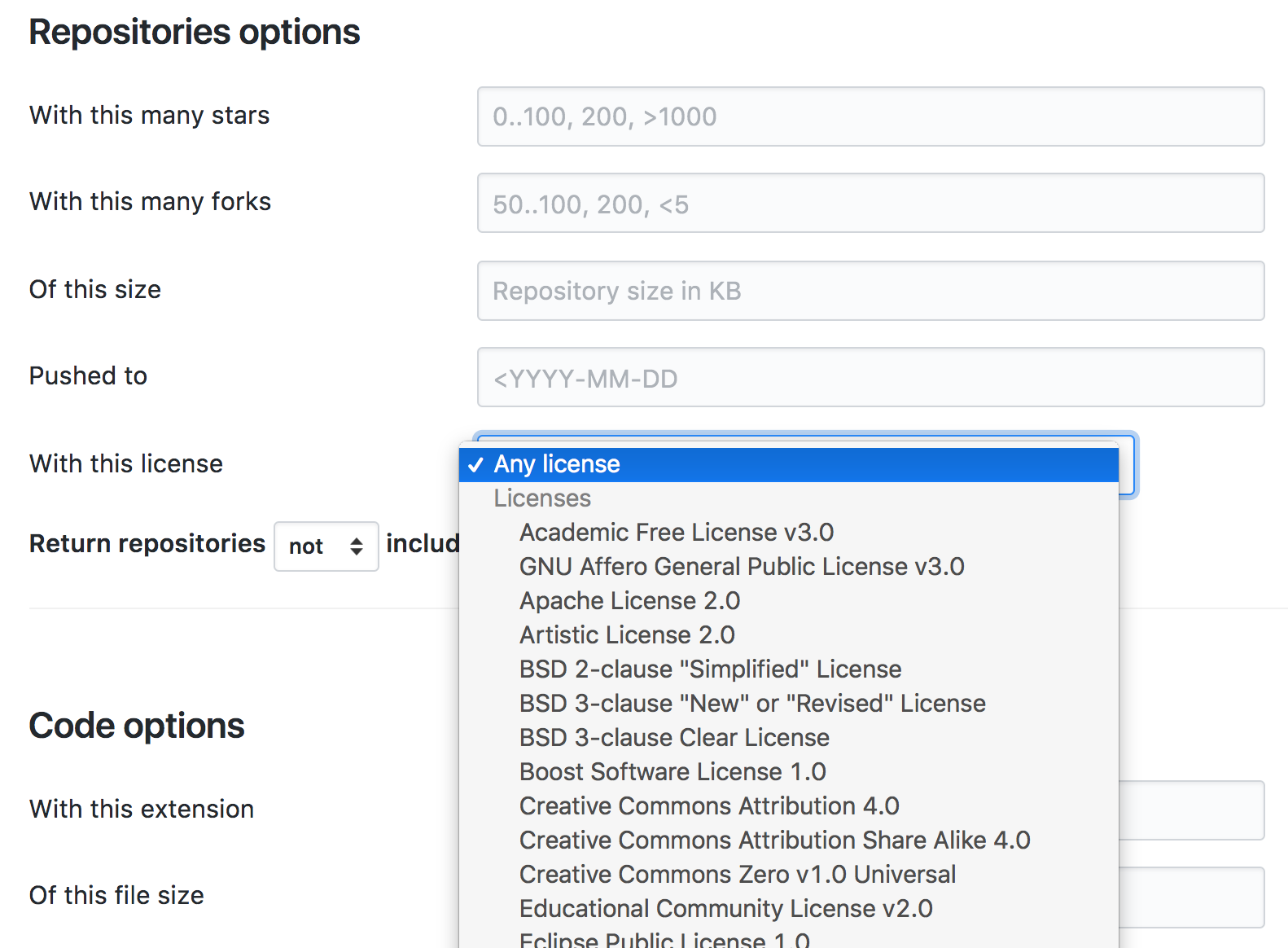Select 'Any license' checked option
The width and height of the screenshot is (1288, 948).
tap(557, 464)
